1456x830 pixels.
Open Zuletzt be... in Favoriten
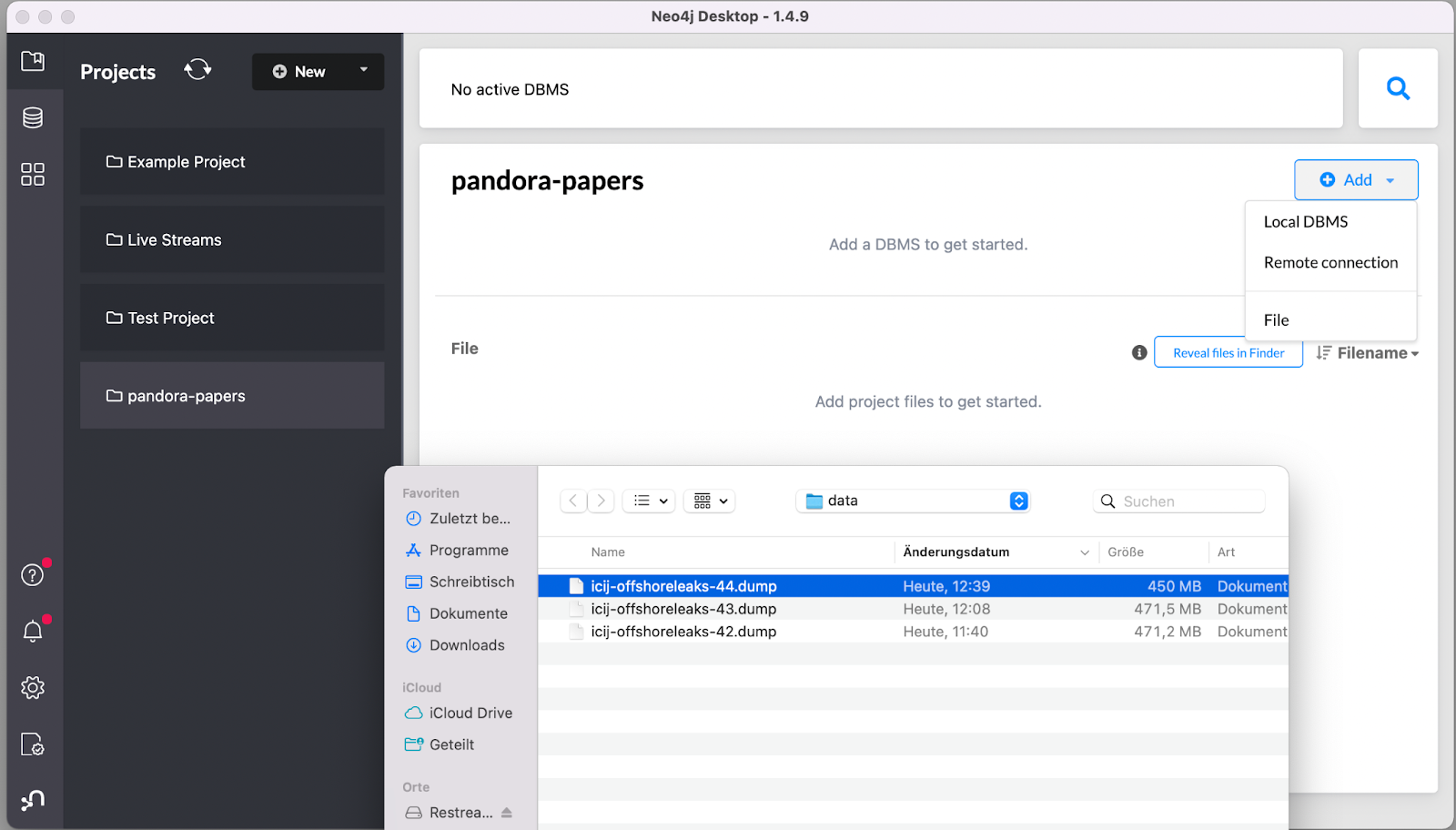point(459,519)
